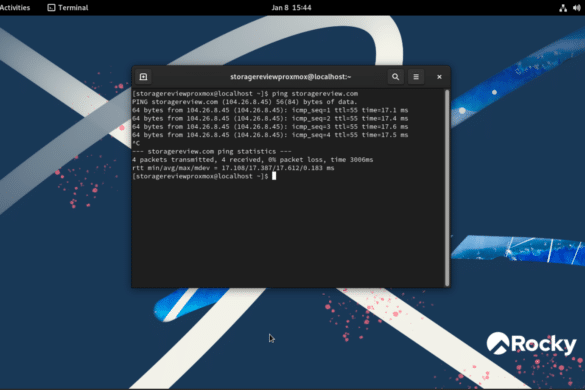Click the 'PING storagereview.com (104.26.8.45)' line

point(244,102)
